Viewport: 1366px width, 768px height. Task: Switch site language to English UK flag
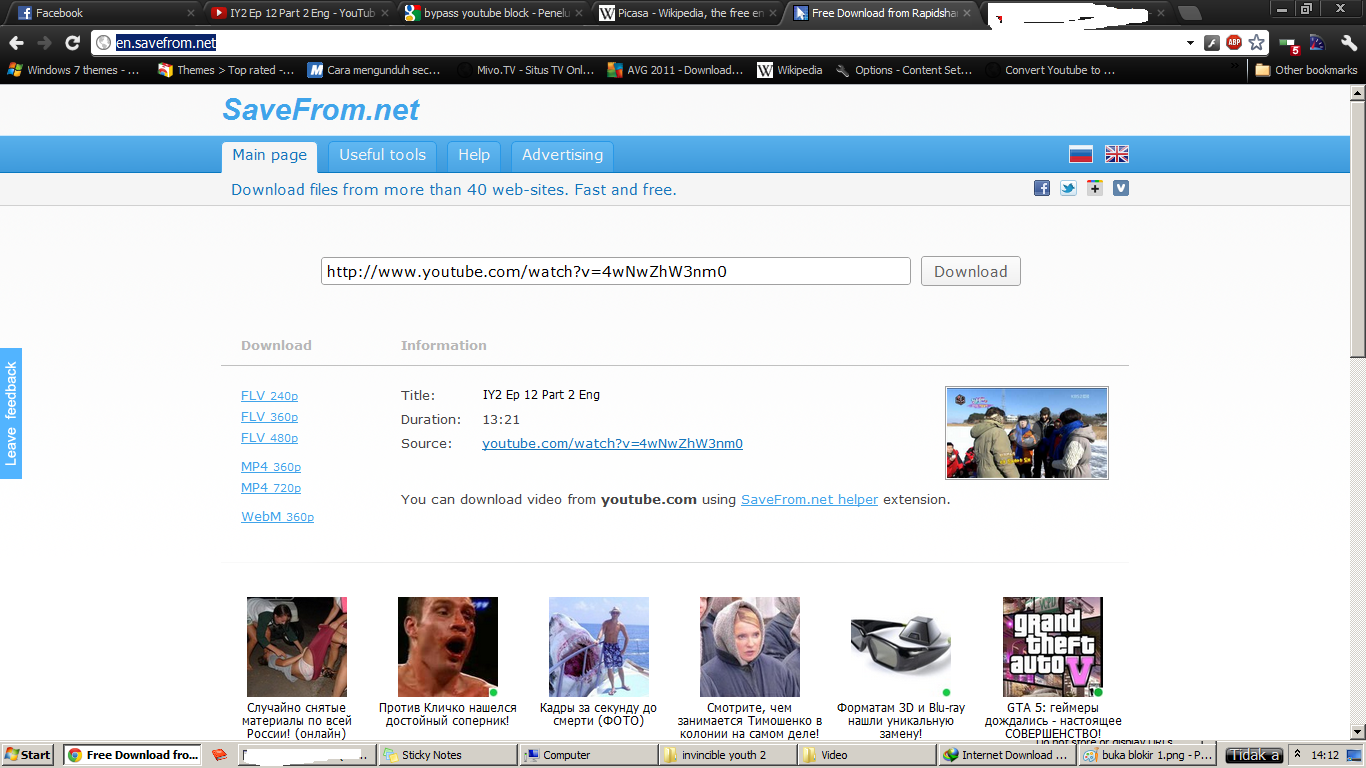click(x=1117, y=154)
